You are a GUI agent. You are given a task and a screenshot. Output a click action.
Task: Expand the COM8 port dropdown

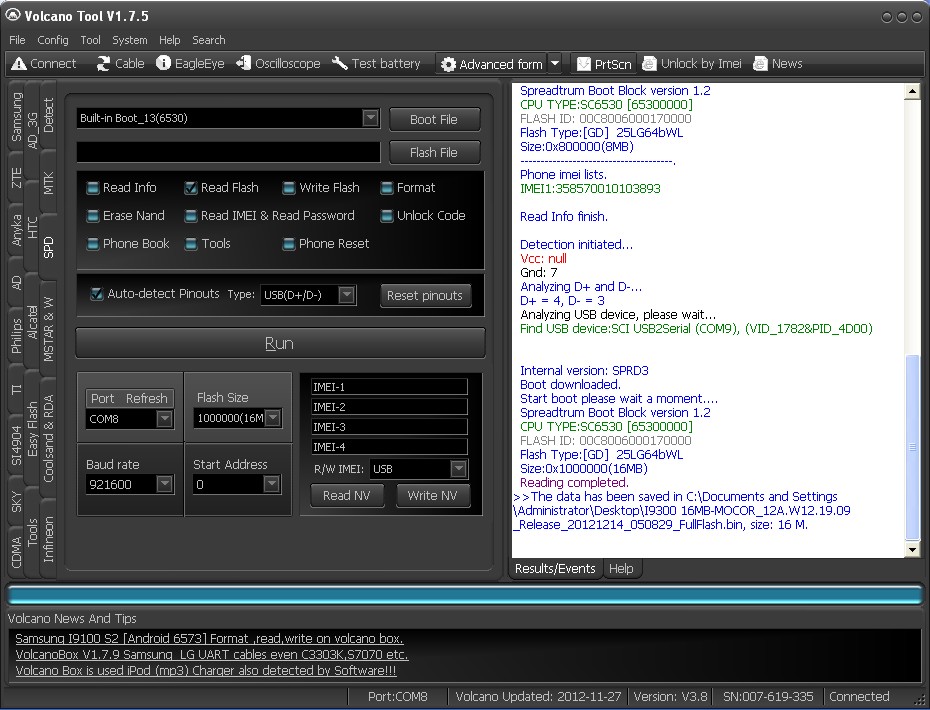(164, 419)
